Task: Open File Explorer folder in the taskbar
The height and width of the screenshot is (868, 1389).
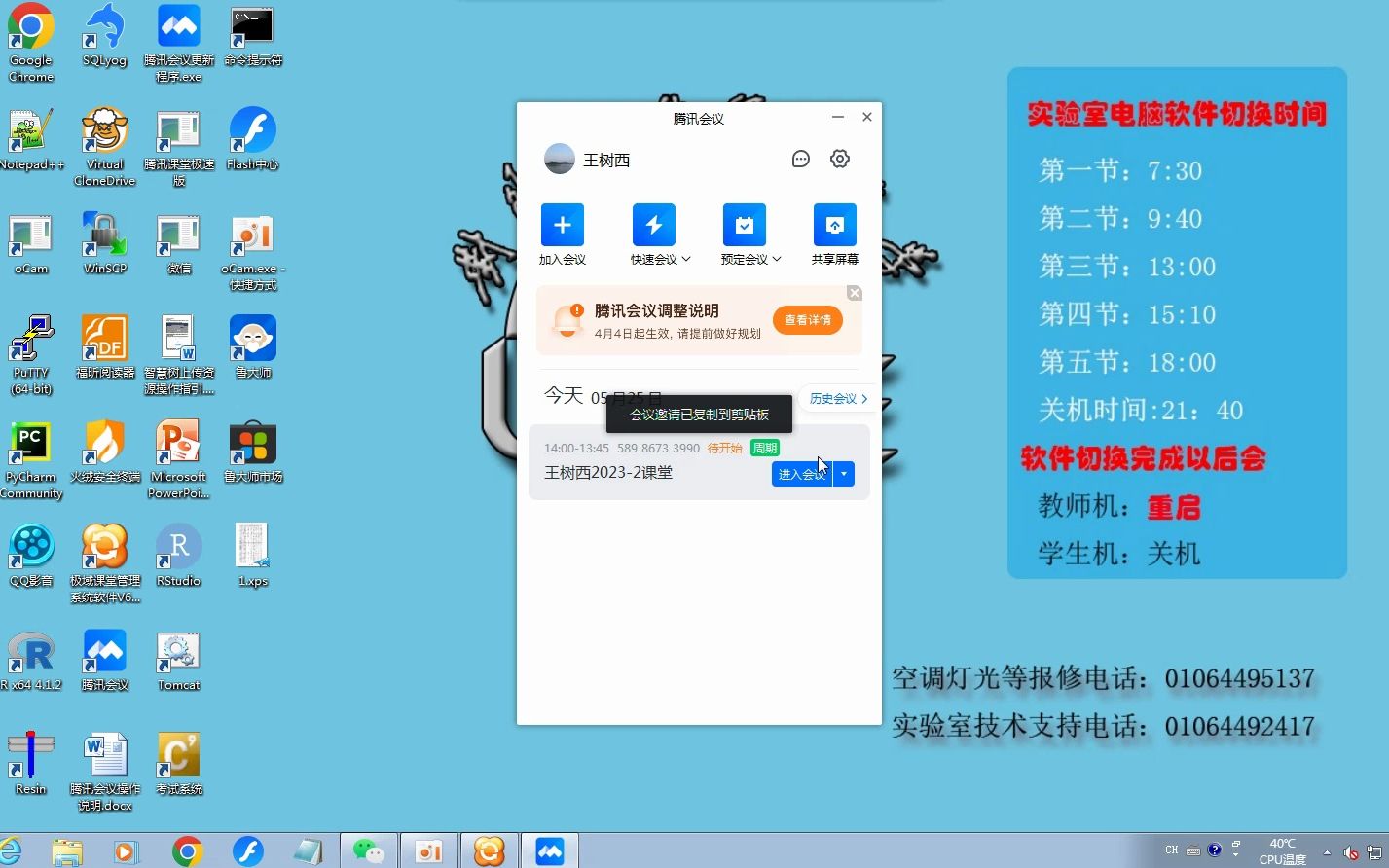Action: 67,851
